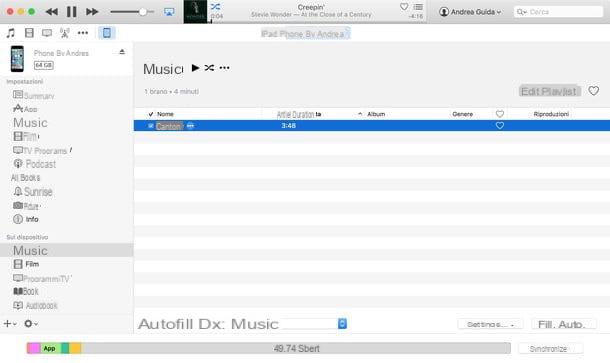Skip forward to the next track

click(92, 12)
